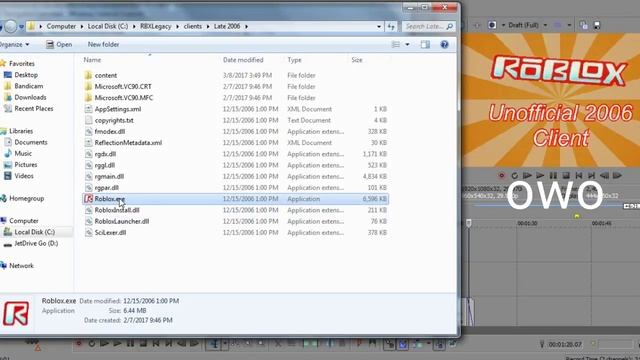Click Pause button in bottom timeline transport bar
The height and width of the screenshot is (360, 640).
[x=130, y=344]
